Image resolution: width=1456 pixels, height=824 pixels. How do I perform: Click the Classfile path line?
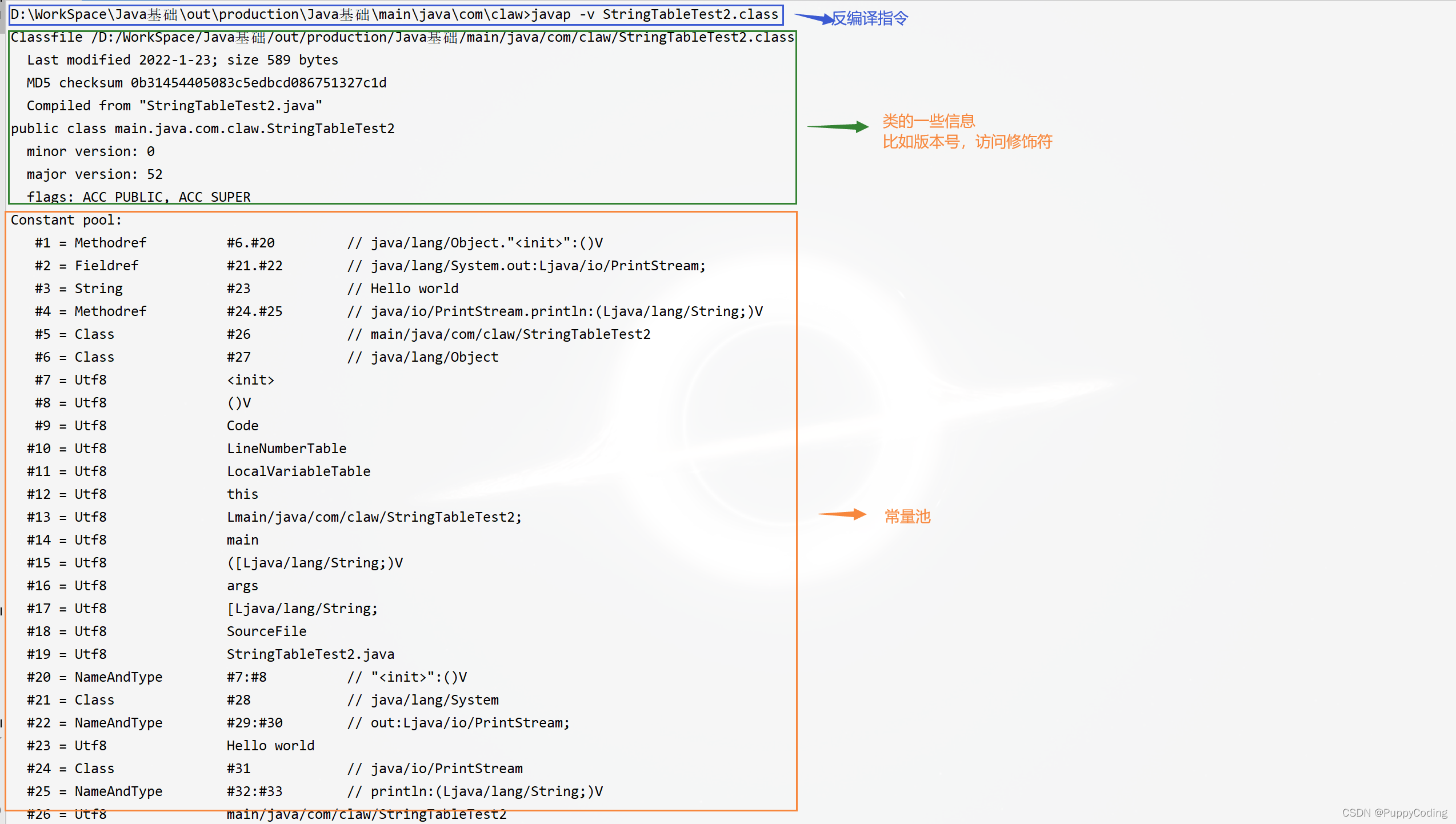click(x=402, y=38)
